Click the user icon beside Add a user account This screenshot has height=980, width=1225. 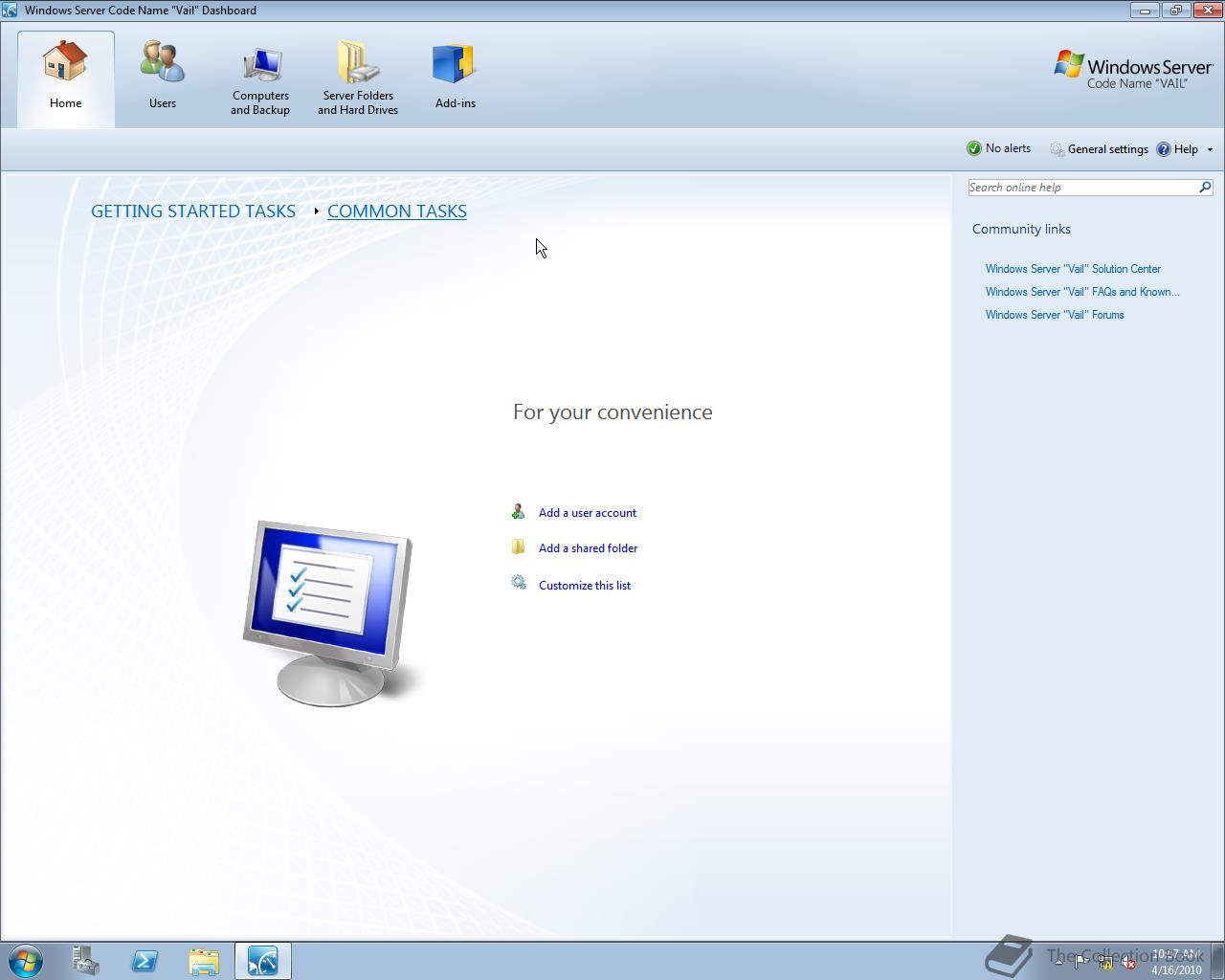pos(519,512)
